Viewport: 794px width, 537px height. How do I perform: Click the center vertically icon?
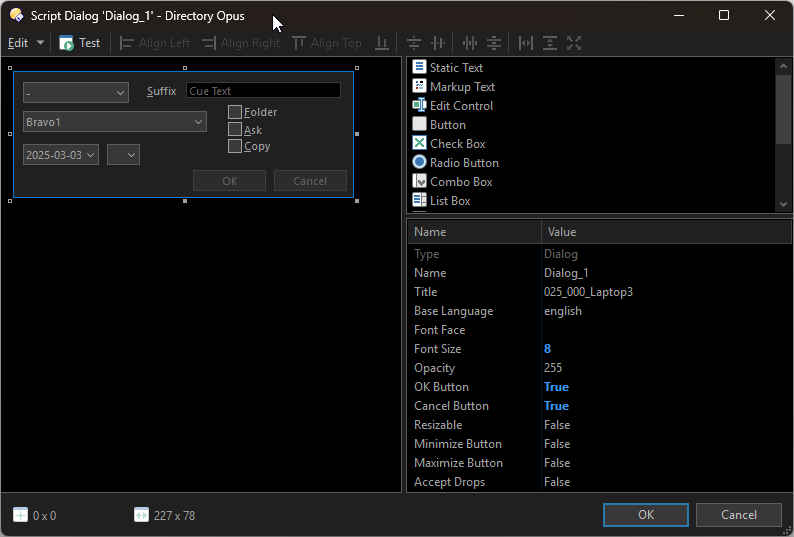point(414,43)
